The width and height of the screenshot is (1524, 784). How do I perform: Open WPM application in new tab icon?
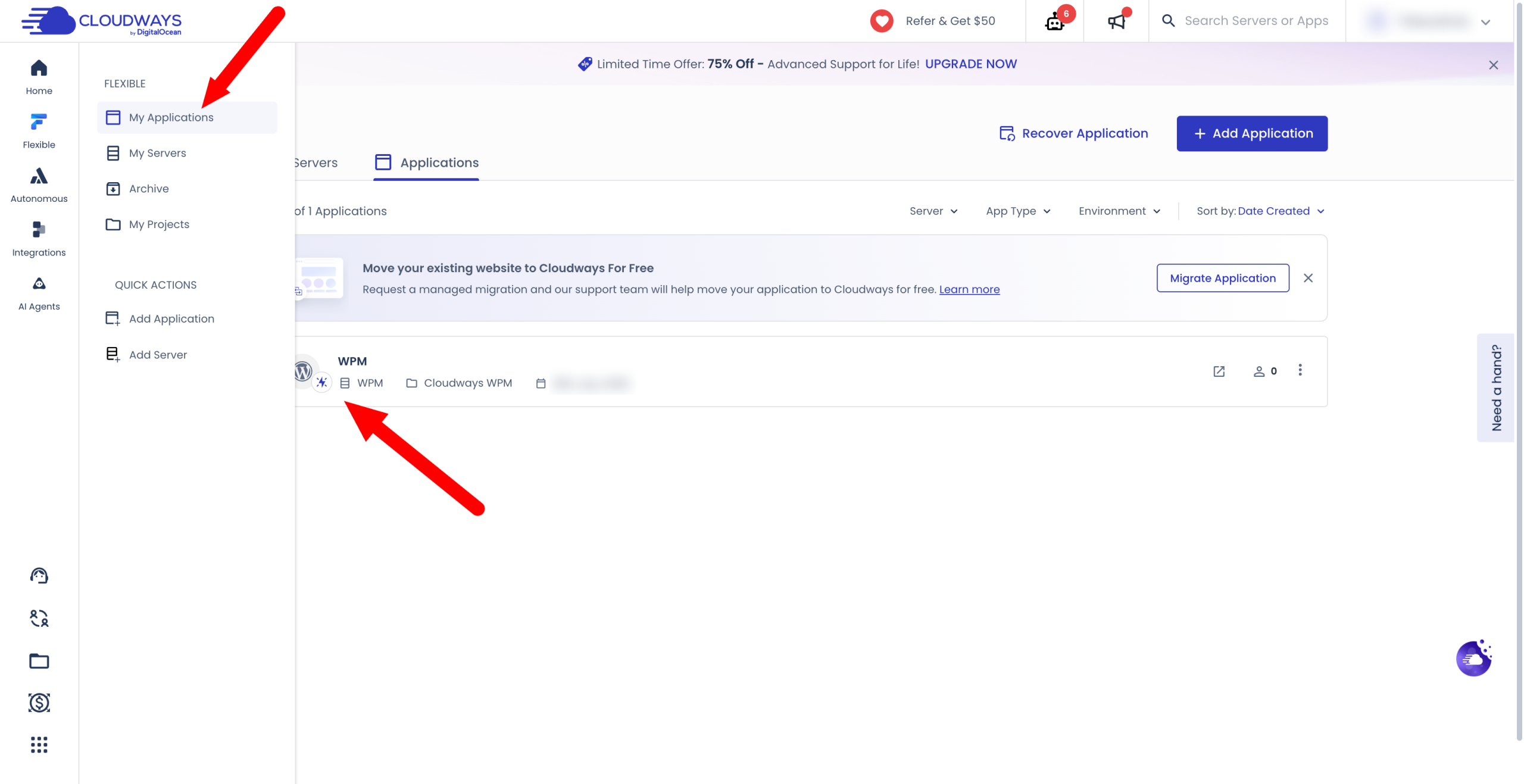1219,371
